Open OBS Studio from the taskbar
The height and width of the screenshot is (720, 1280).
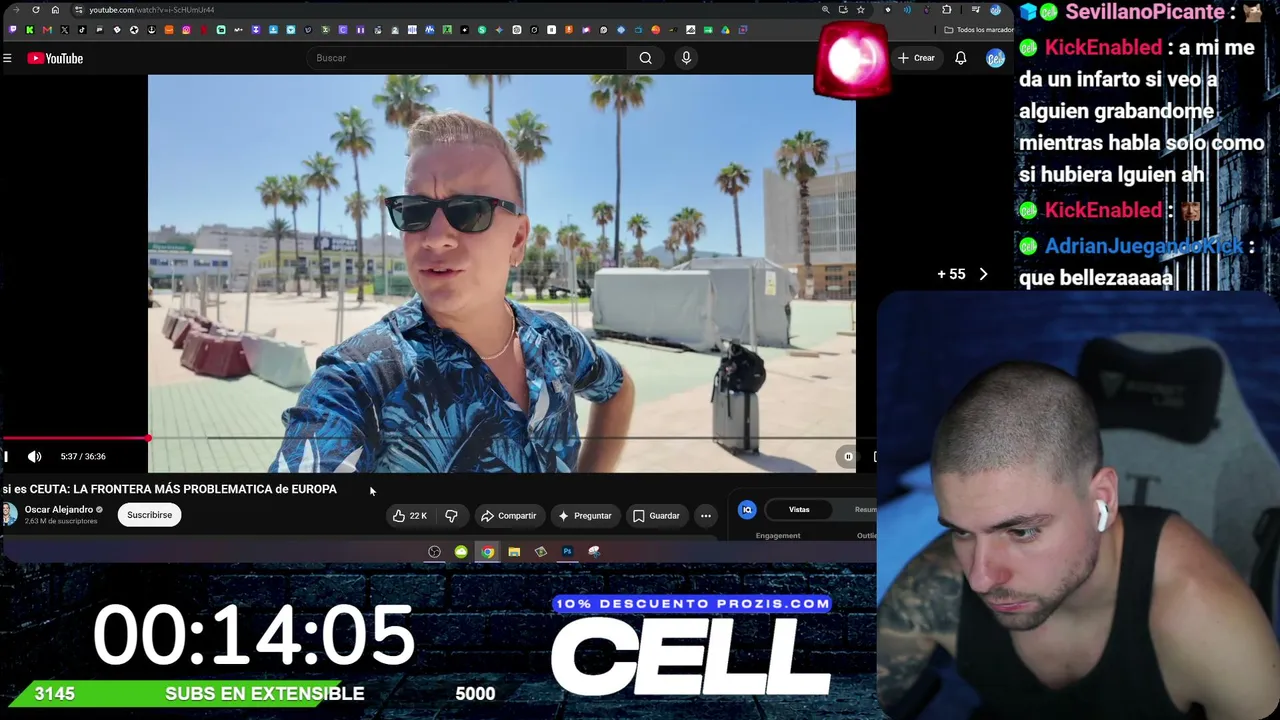click(x=434, y=552)
